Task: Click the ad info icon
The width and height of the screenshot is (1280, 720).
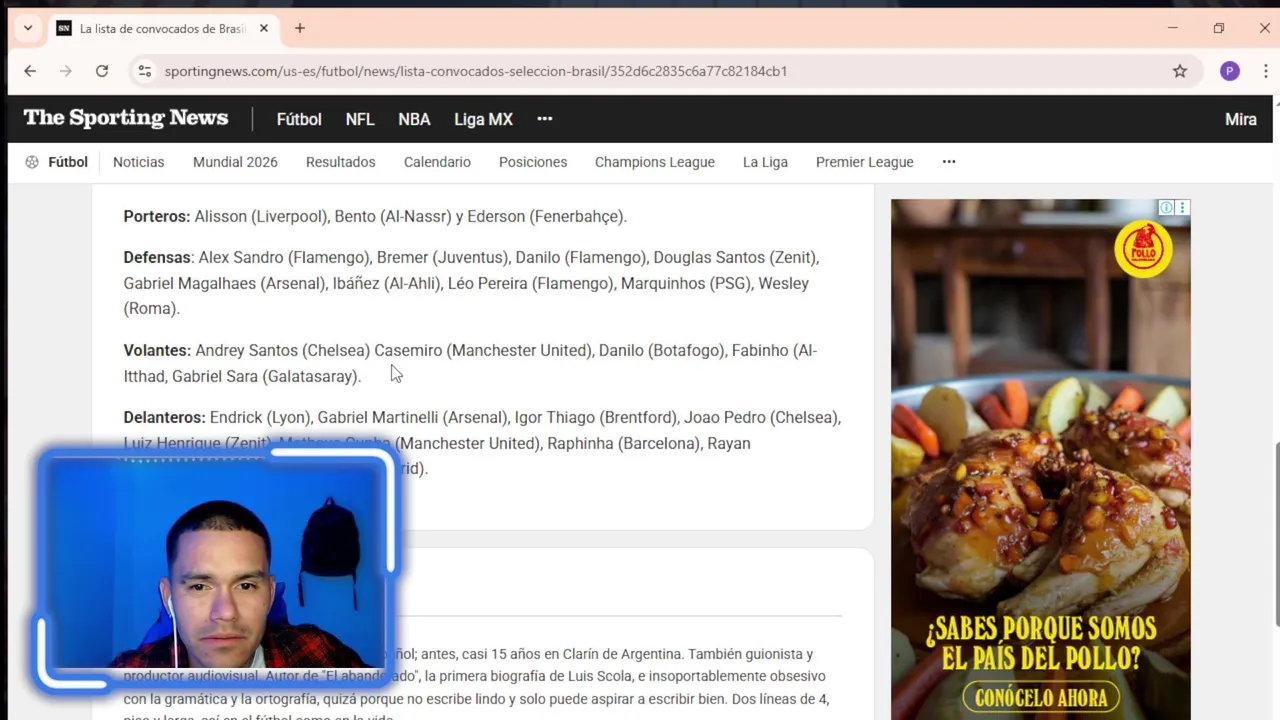Action: pos(1166,207)
